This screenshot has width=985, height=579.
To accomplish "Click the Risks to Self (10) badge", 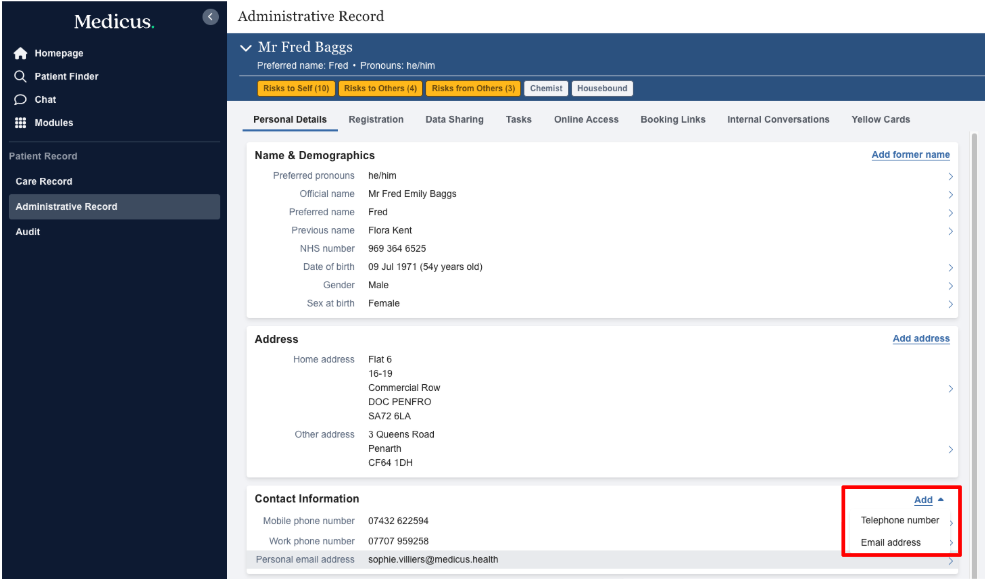I will 296,89.
